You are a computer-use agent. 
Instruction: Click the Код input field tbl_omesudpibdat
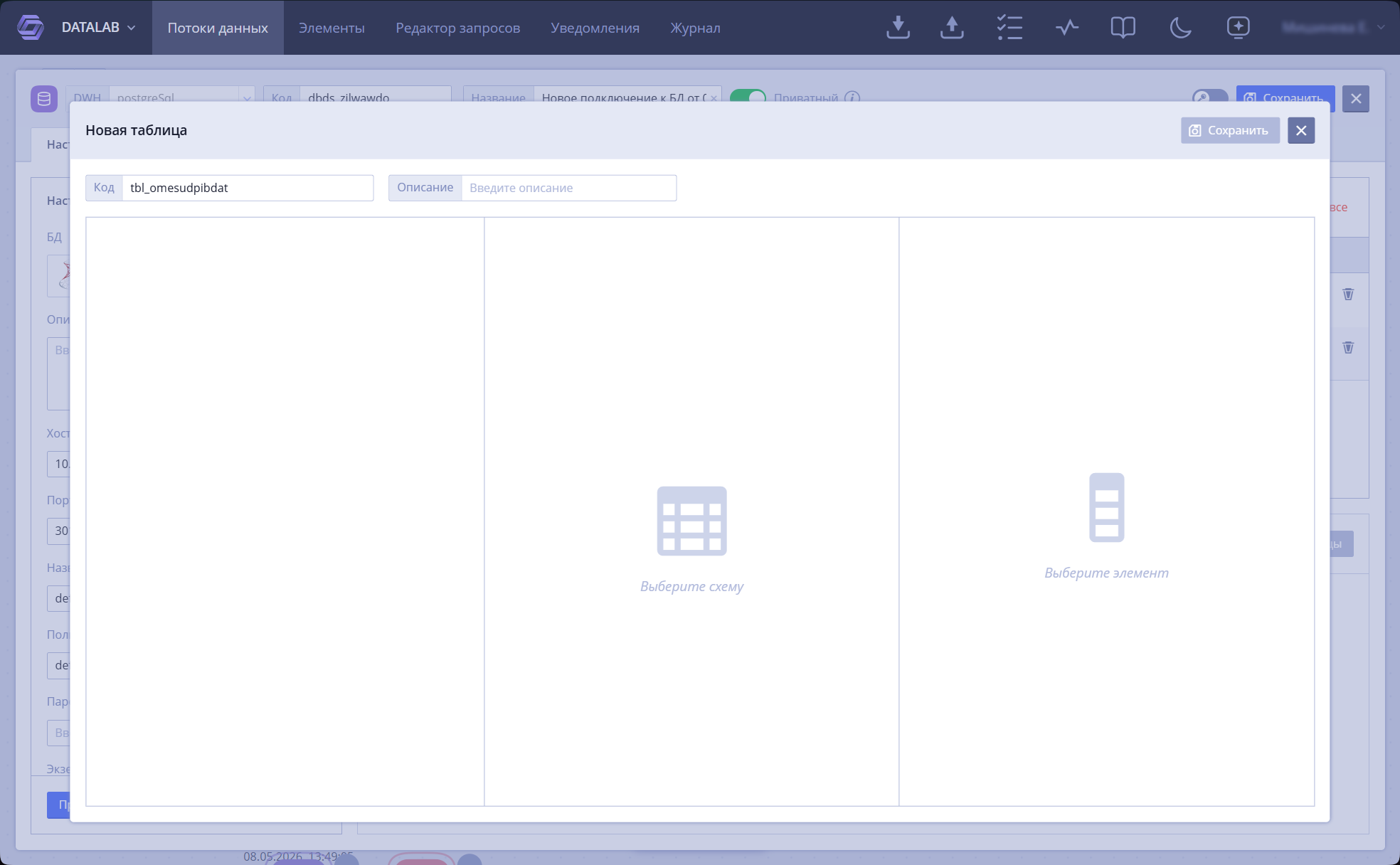[x=248, y=188]
